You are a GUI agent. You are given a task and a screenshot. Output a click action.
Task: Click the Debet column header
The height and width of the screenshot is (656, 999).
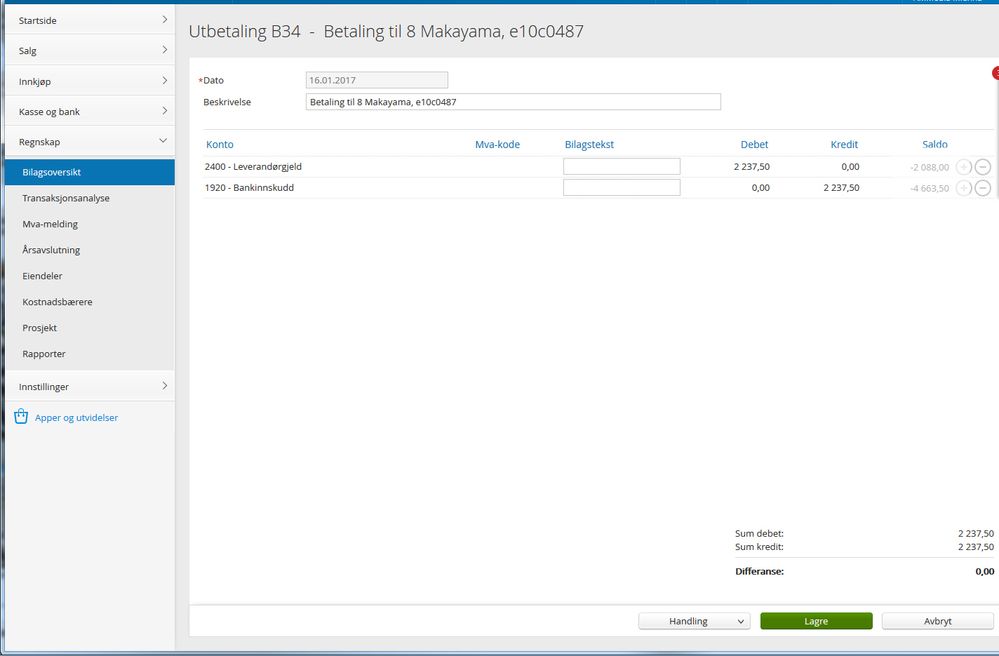(754, 145)
